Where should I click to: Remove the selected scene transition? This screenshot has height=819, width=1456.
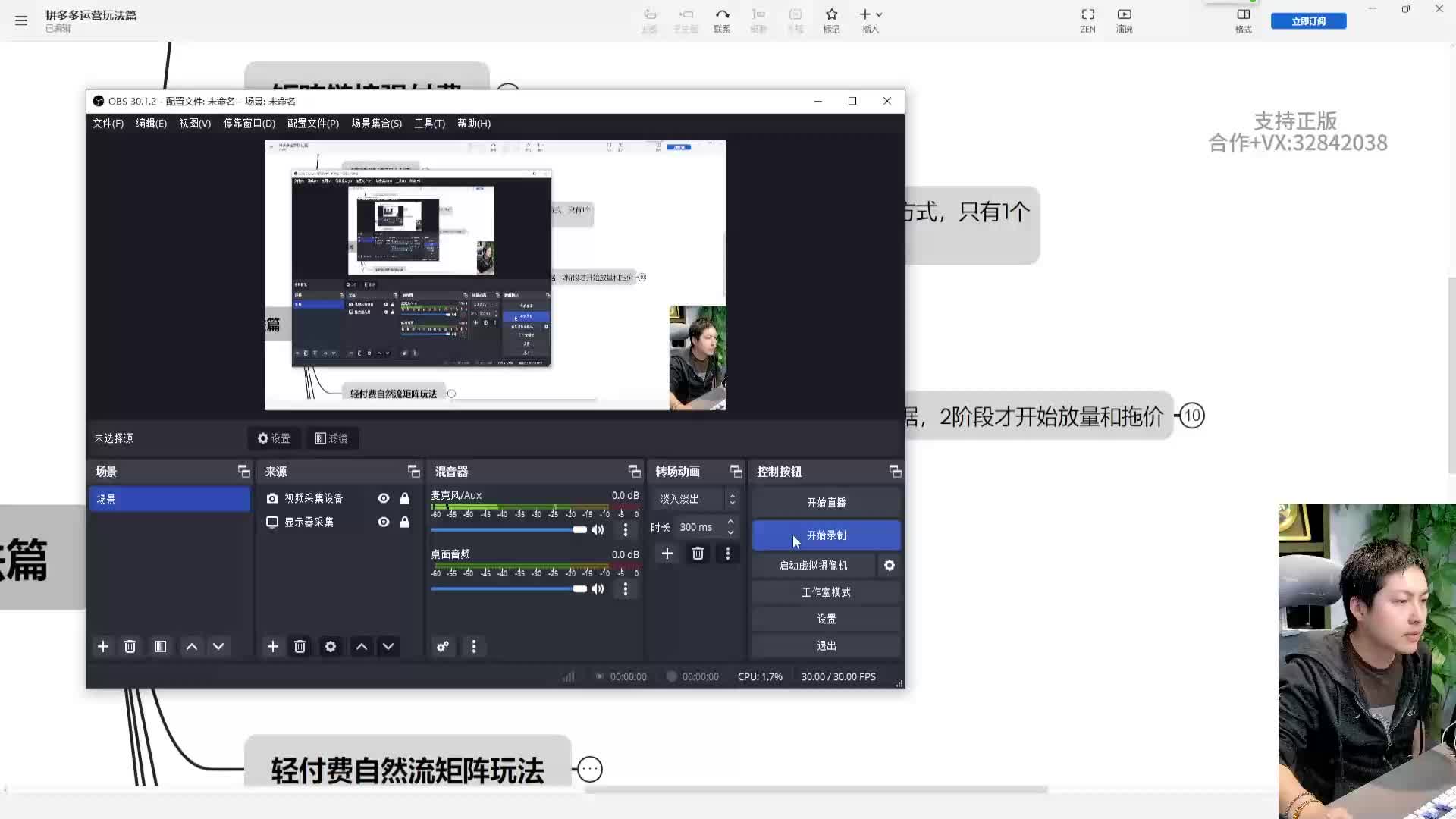tap(698, 554)
